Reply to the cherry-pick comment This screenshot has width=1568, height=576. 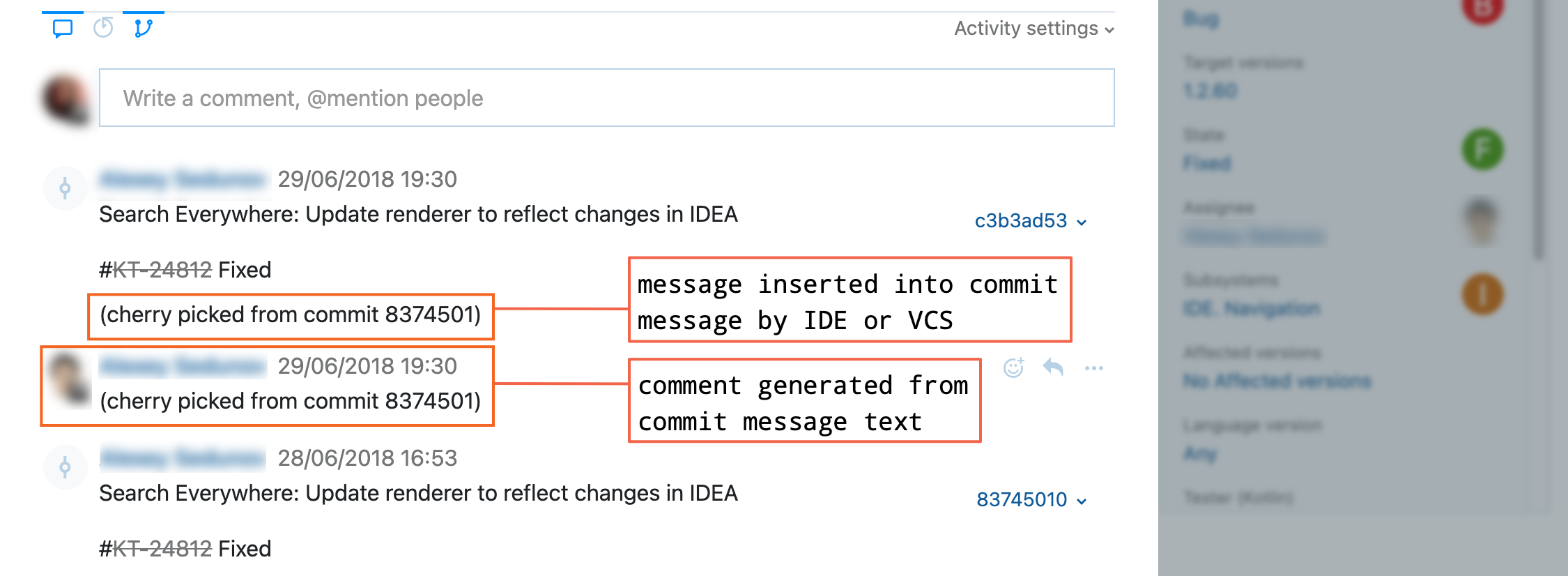[x=1054, y=368]
